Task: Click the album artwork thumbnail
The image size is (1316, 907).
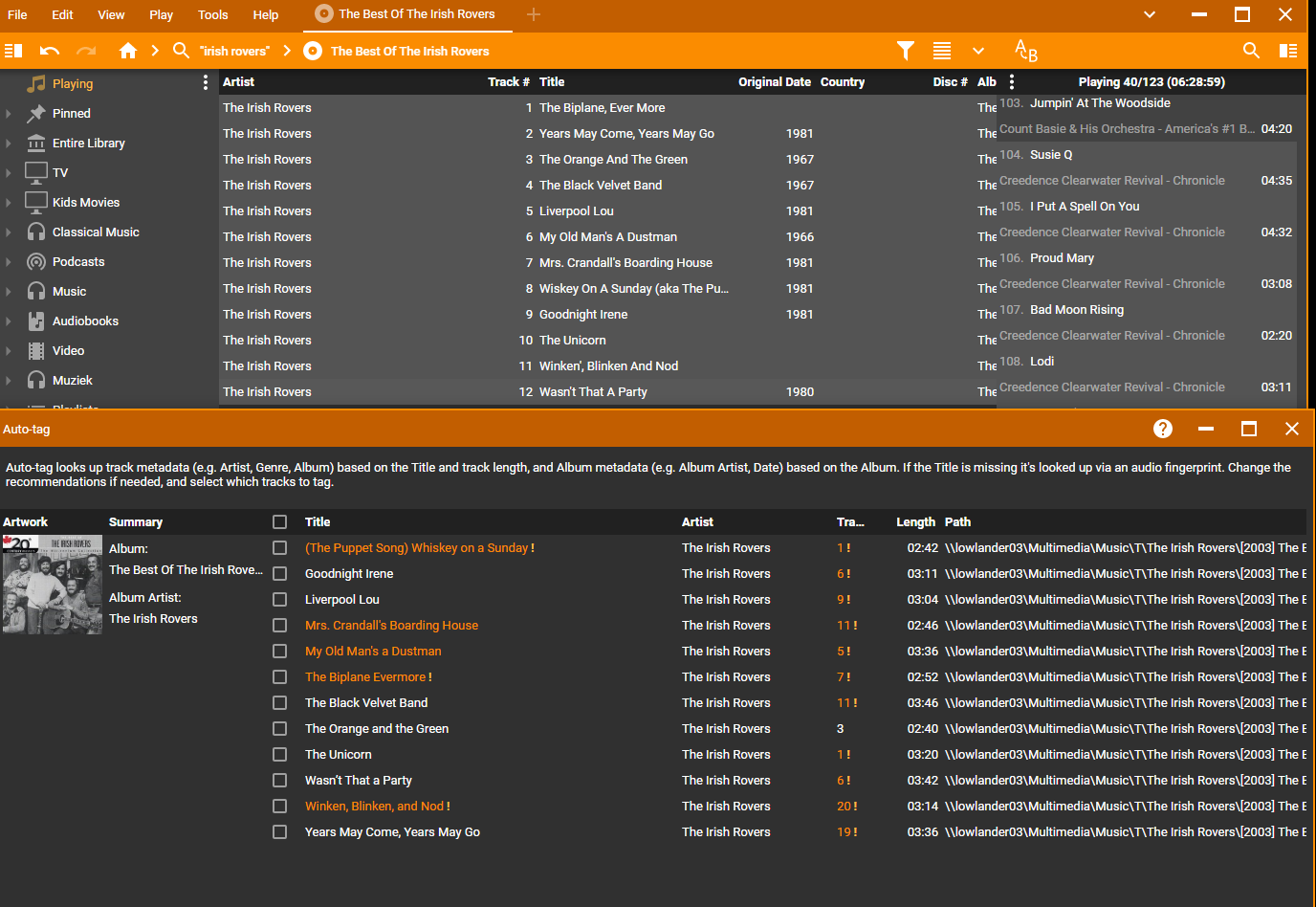Action: pos(53,585)
